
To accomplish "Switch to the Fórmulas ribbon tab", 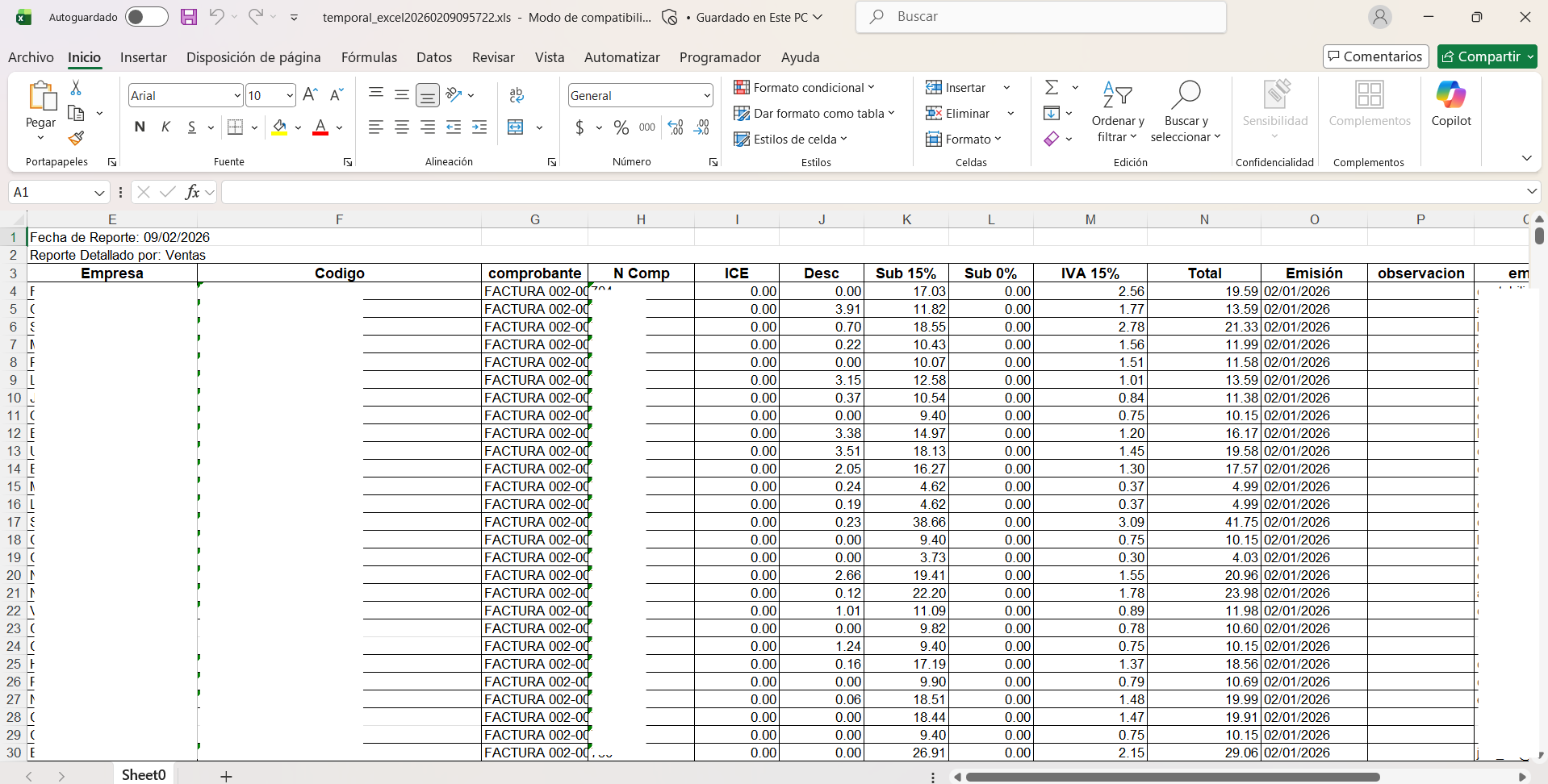I will [369, 57].
